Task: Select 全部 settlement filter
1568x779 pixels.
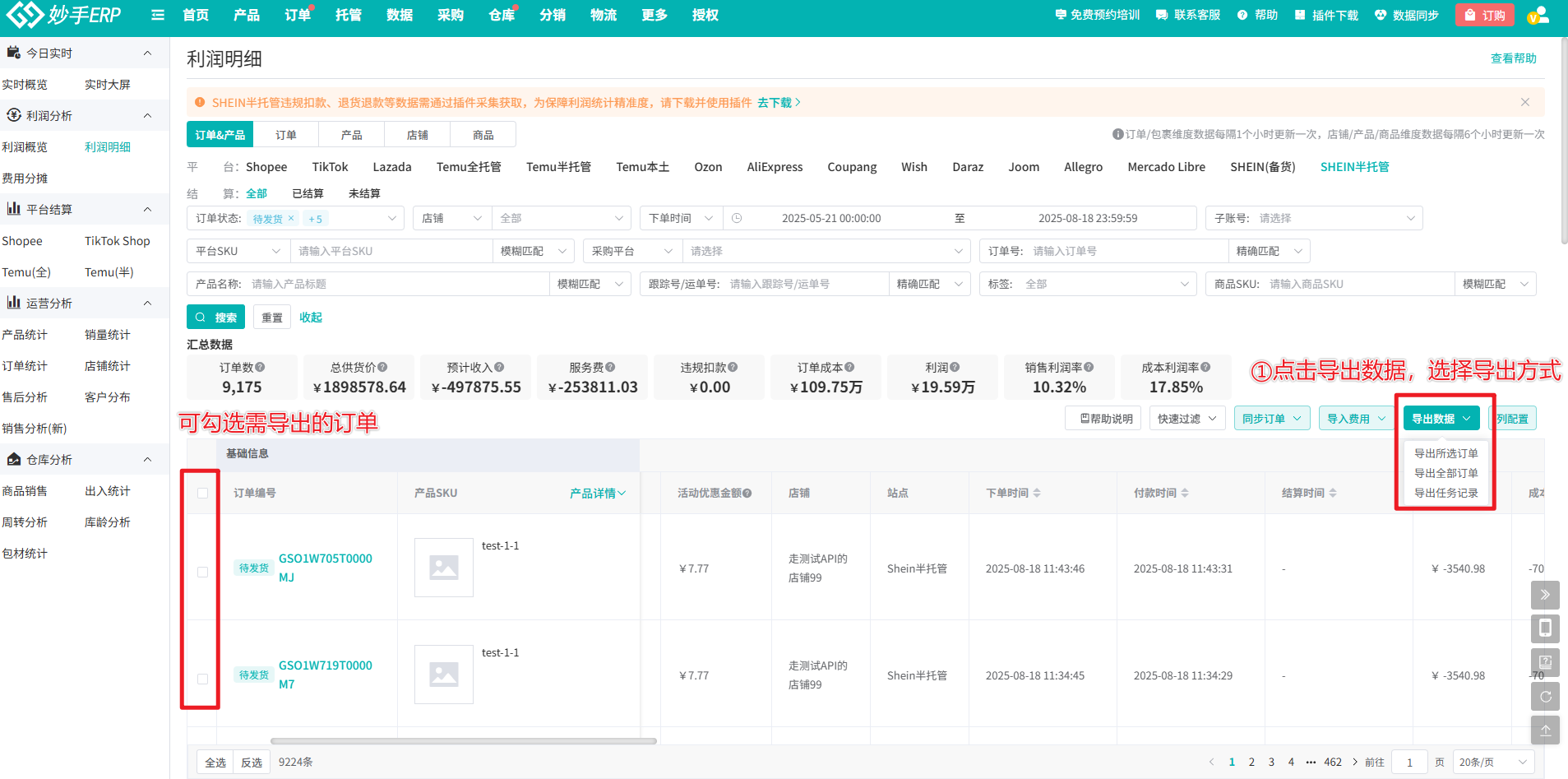Action: (257, 193)
